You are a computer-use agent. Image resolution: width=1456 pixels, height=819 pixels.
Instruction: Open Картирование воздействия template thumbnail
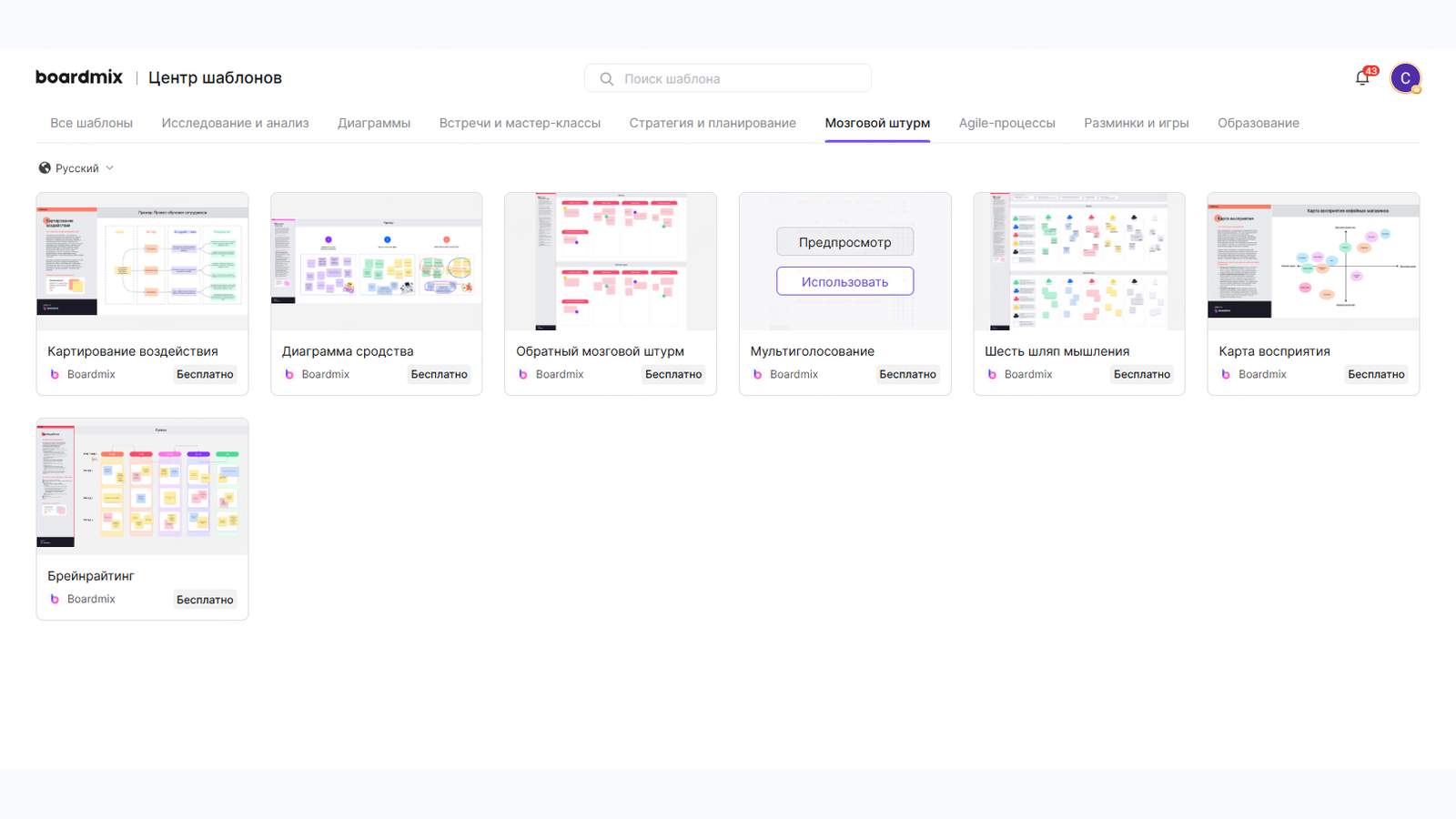point(142,261)
